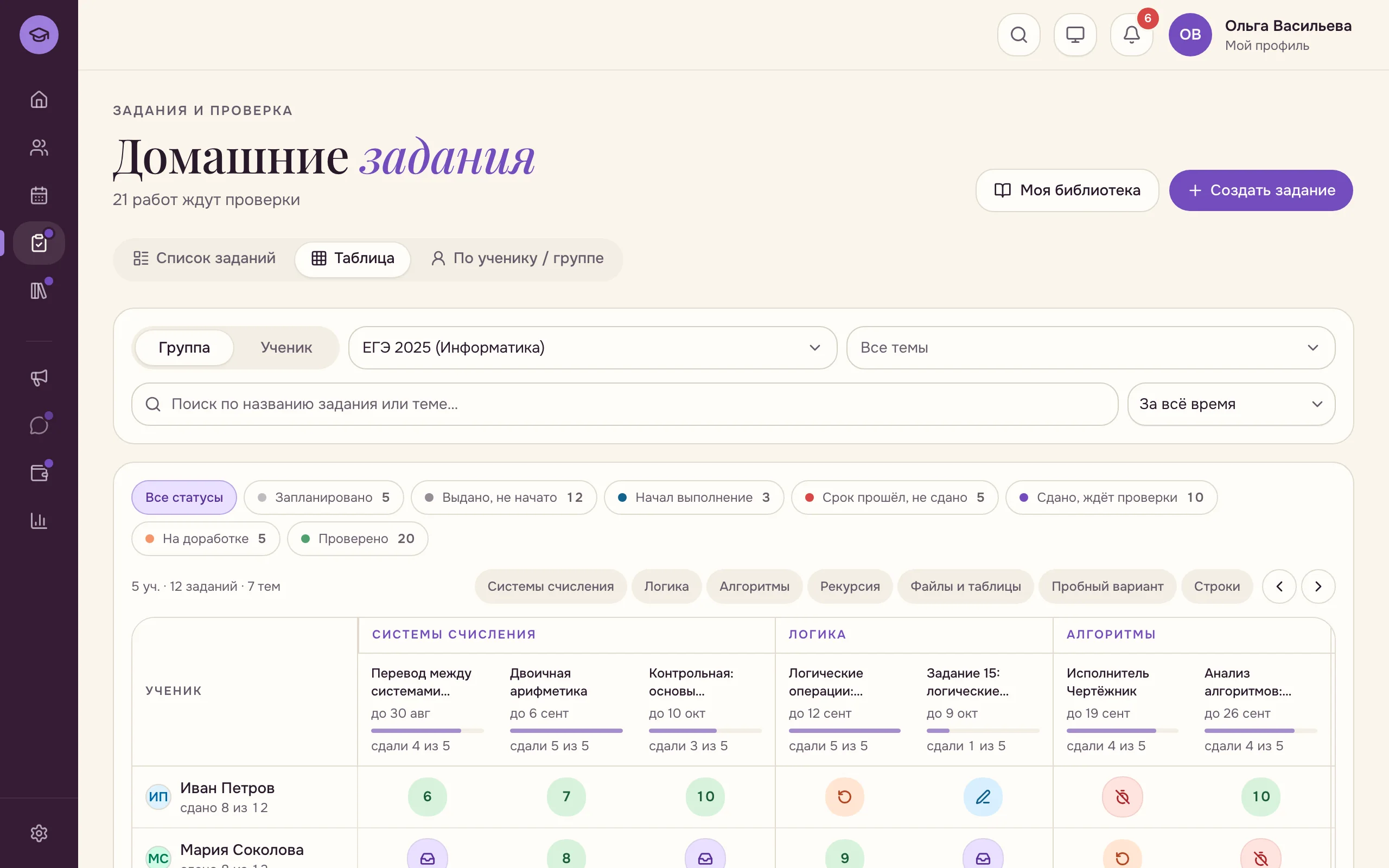Go to the next topics with right chevron

coord(1318,586)
